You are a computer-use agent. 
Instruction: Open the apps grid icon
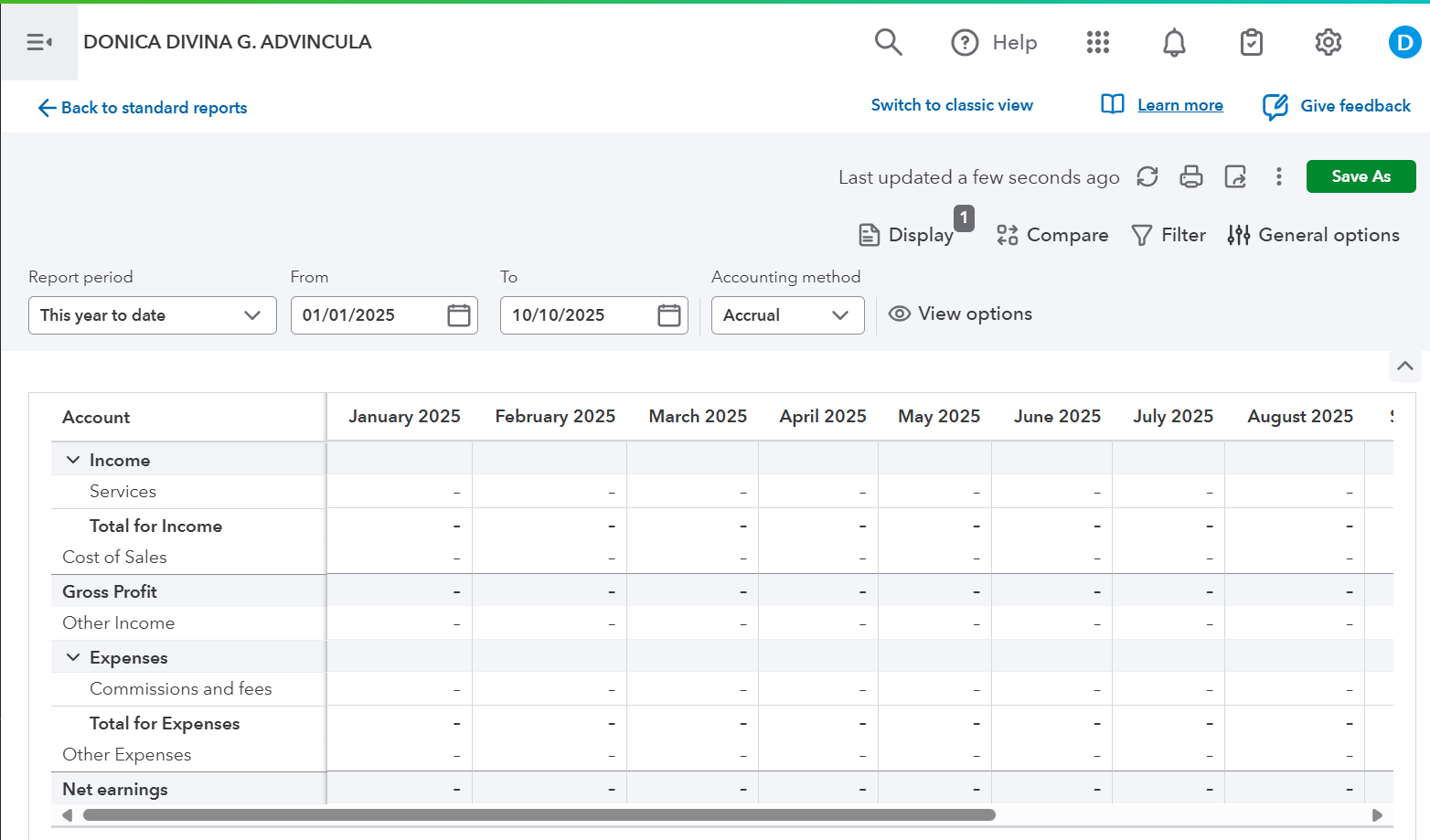tap(1097, 42)
